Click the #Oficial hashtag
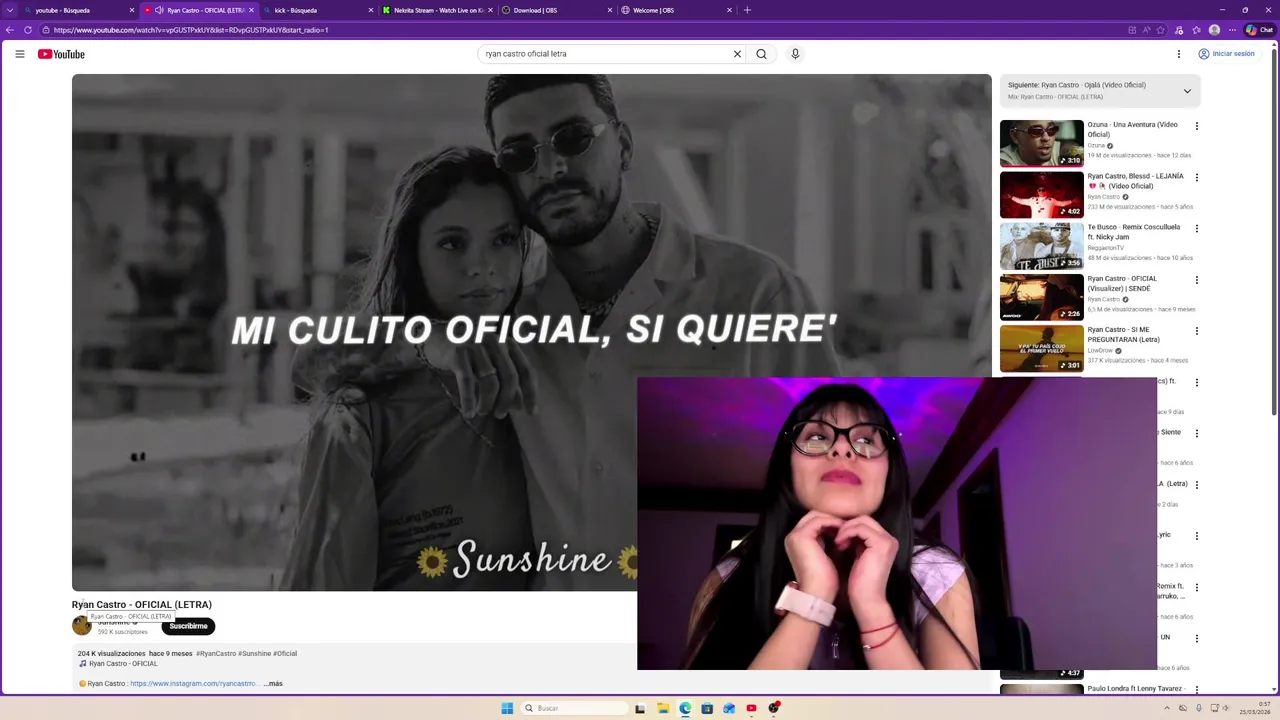Screen dimensions: 1280x720 click(285, 653)
